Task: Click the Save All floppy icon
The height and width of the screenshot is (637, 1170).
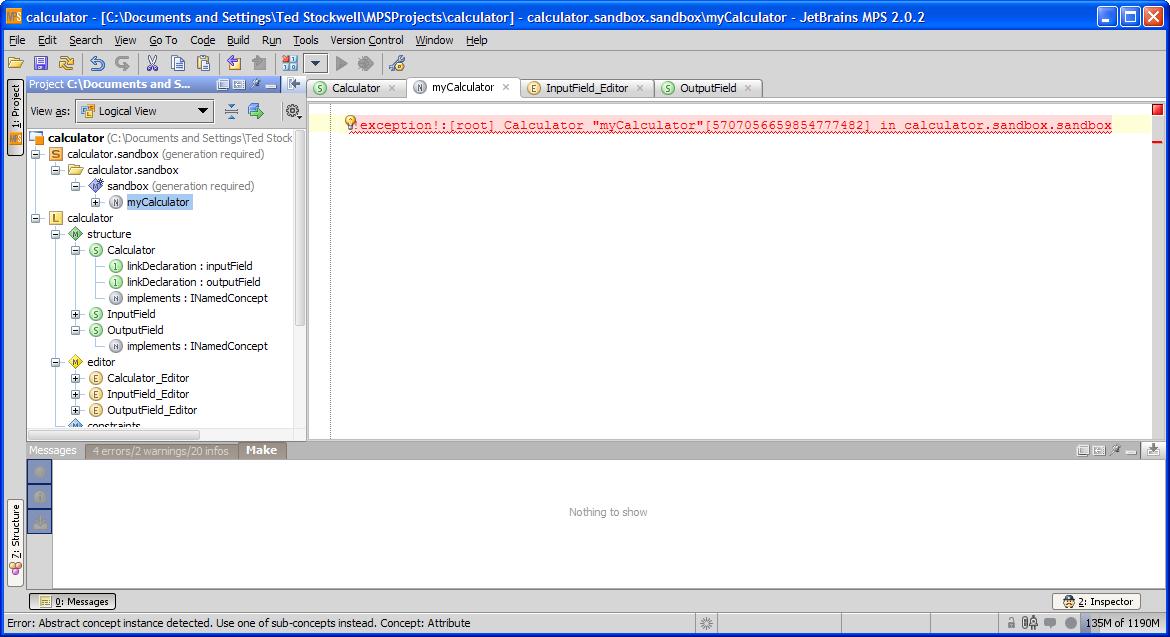Action: click(41, 63)
